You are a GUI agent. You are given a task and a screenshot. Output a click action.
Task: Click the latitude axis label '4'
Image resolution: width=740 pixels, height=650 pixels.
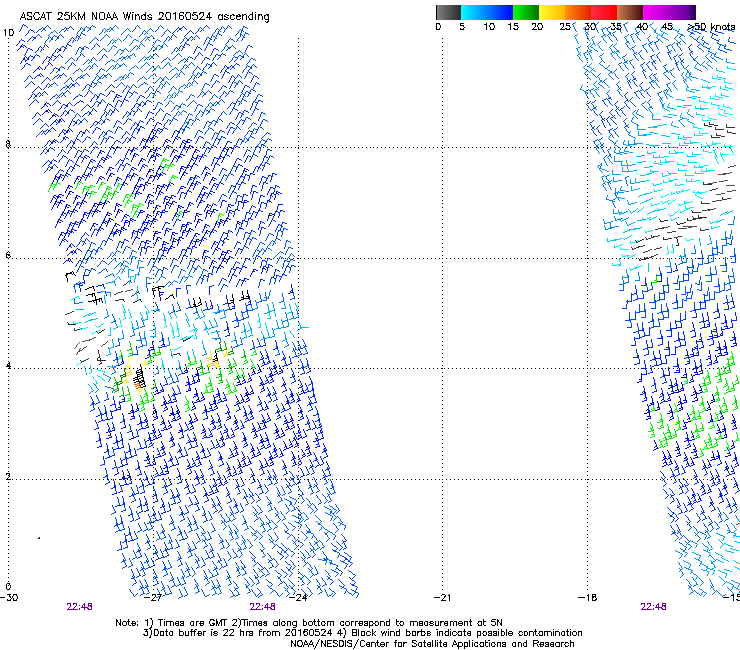[8, 366]
